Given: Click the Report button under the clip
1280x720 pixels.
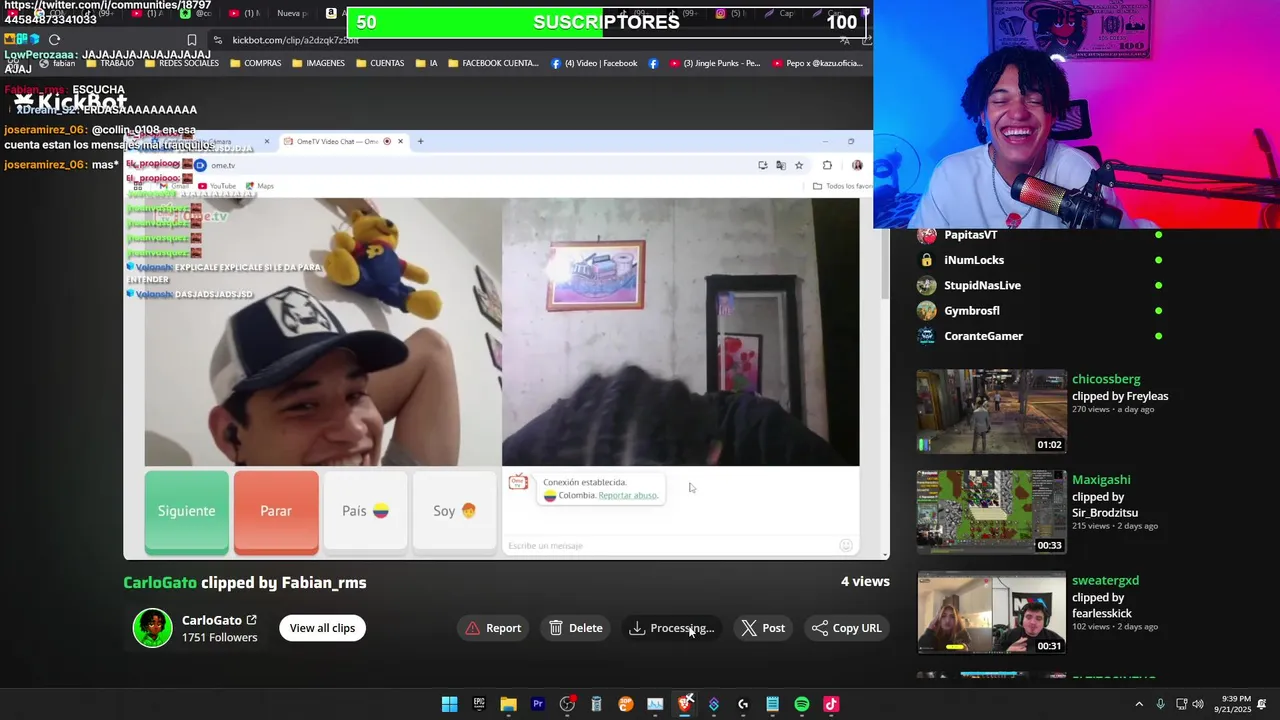Looking at the screenshot, I should 494,628.
